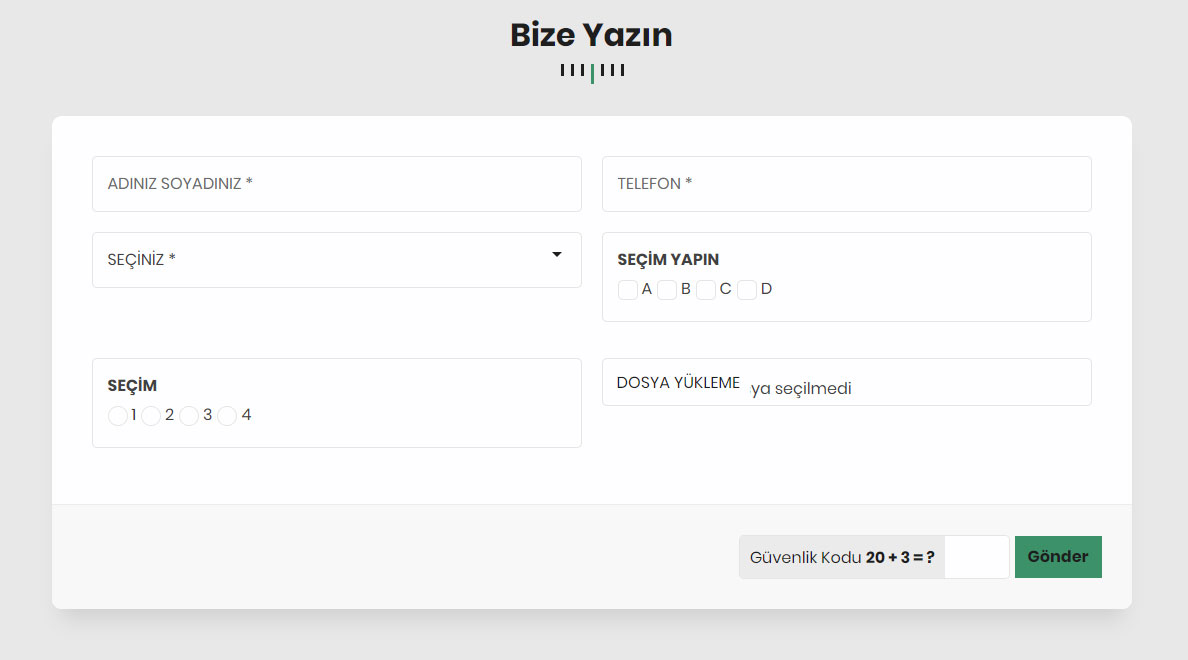Click the SEÇİM YAPIN group label
Screen dimensions: 1188x660
point(668,259)
